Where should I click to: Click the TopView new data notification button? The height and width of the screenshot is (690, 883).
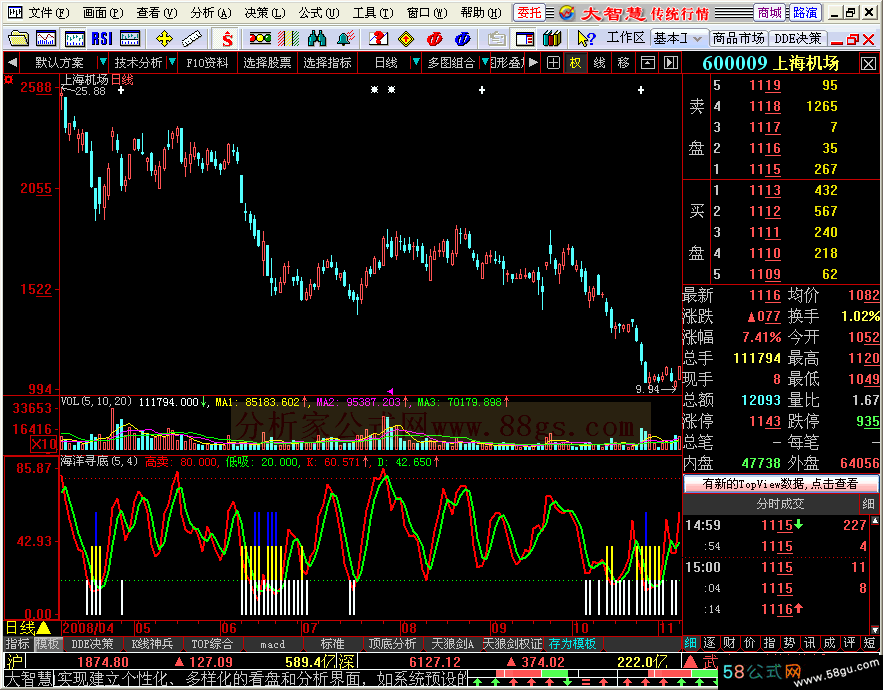click(x=780, y=483)
